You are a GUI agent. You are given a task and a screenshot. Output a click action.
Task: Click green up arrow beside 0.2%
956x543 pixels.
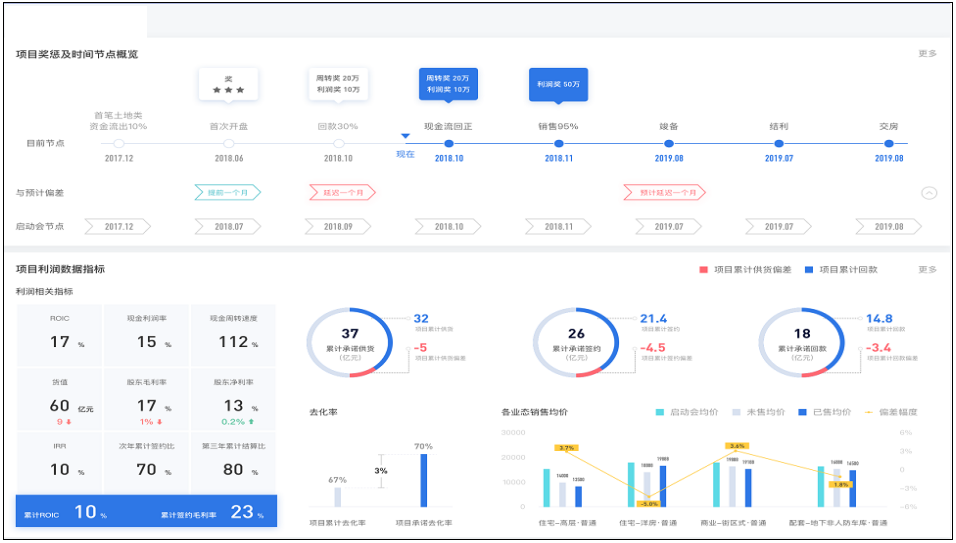[x=251, y=422]
